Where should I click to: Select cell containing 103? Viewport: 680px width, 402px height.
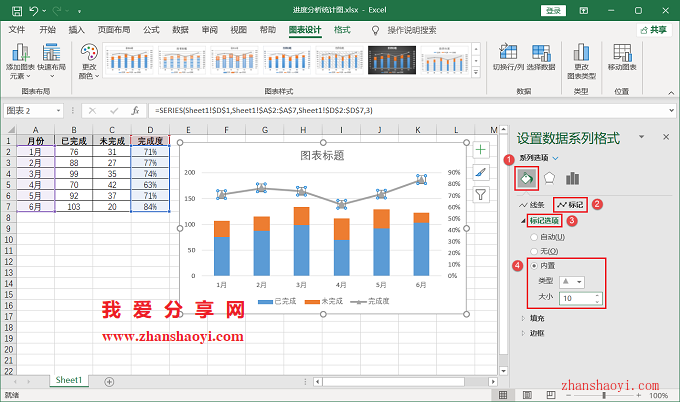pyautogui.click(x=74, y=206)
